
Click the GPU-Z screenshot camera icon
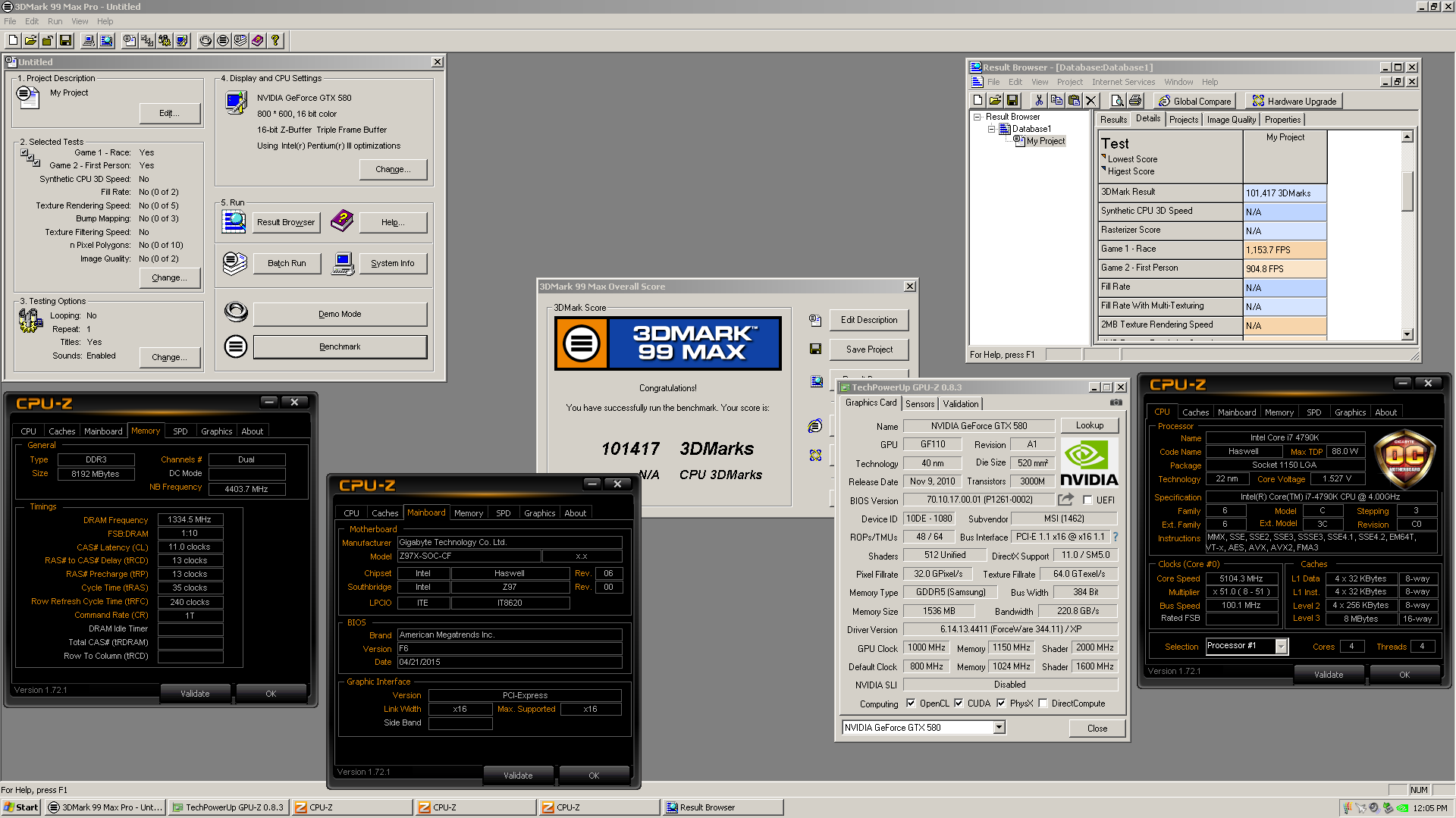[x=1116, y=403]
